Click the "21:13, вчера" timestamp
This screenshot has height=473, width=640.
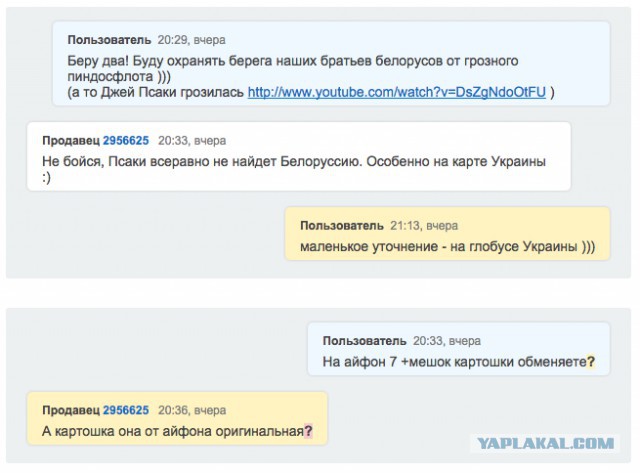click(423, 226)
